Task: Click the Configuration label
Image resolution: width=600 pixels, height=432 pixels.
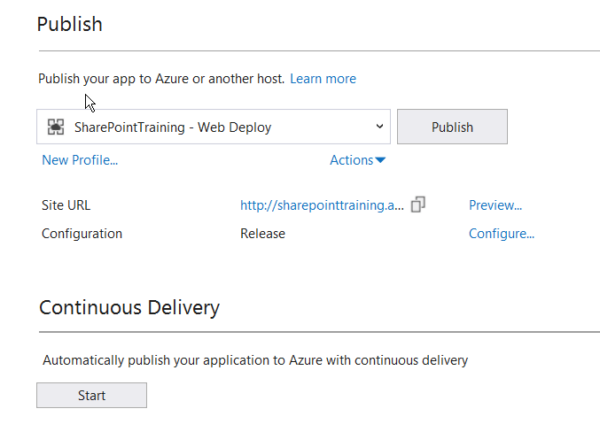Action: (x=82, y=234)
